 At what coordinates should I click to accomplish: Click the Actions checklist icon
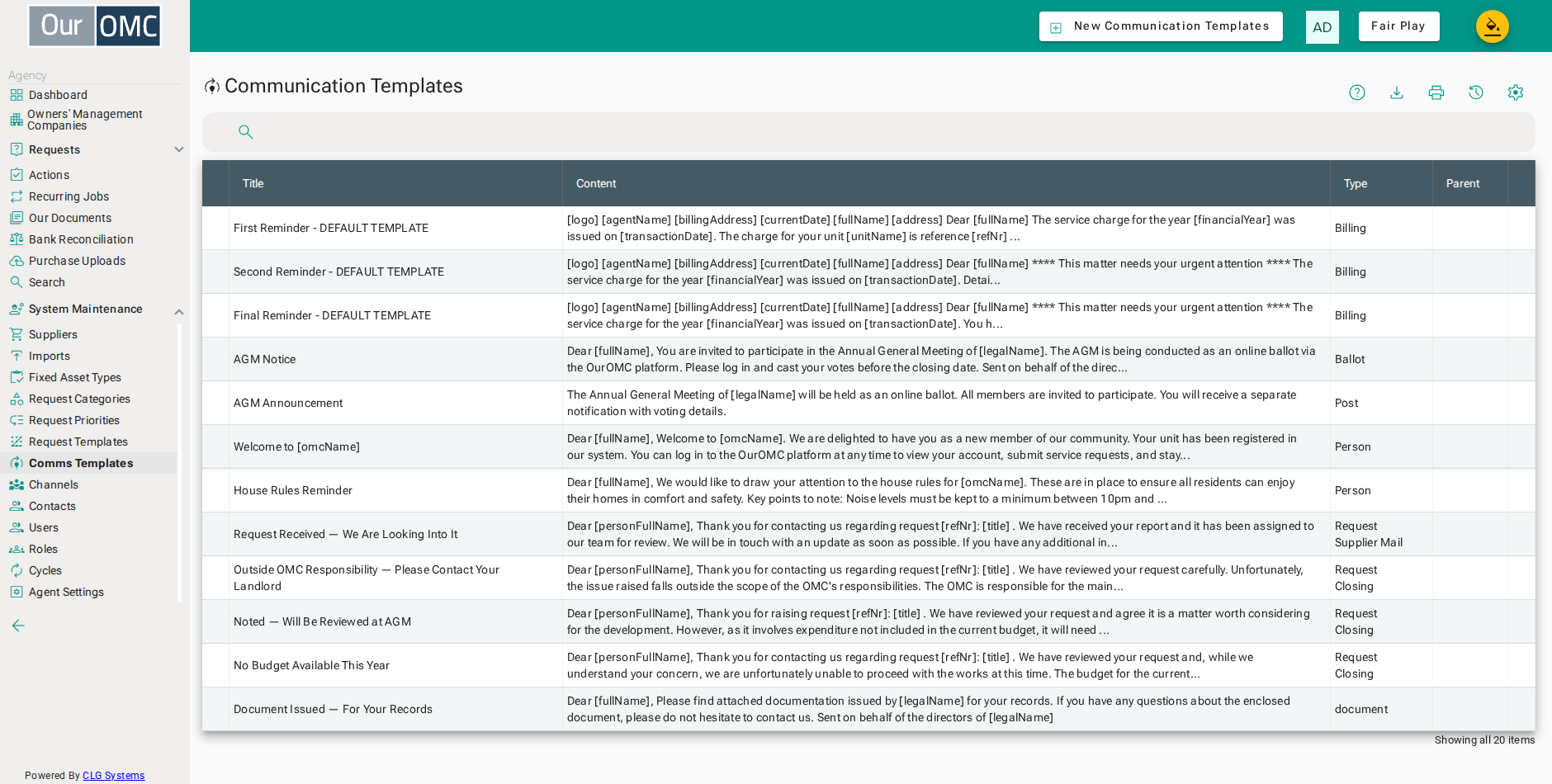tap(17, 175)
